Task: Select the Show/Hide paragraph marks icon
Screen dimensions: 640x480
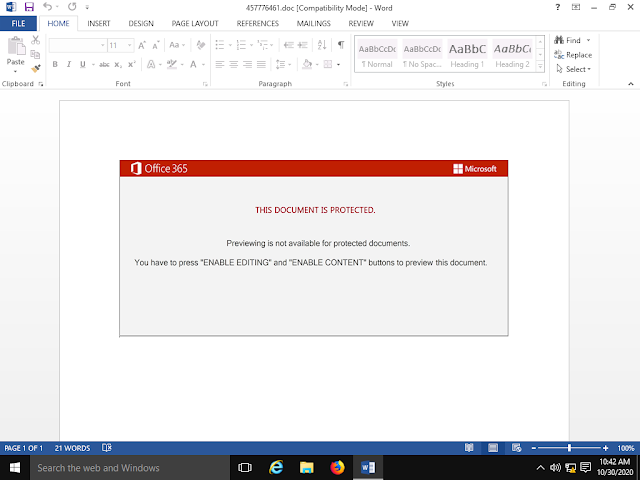Action: 341,45
